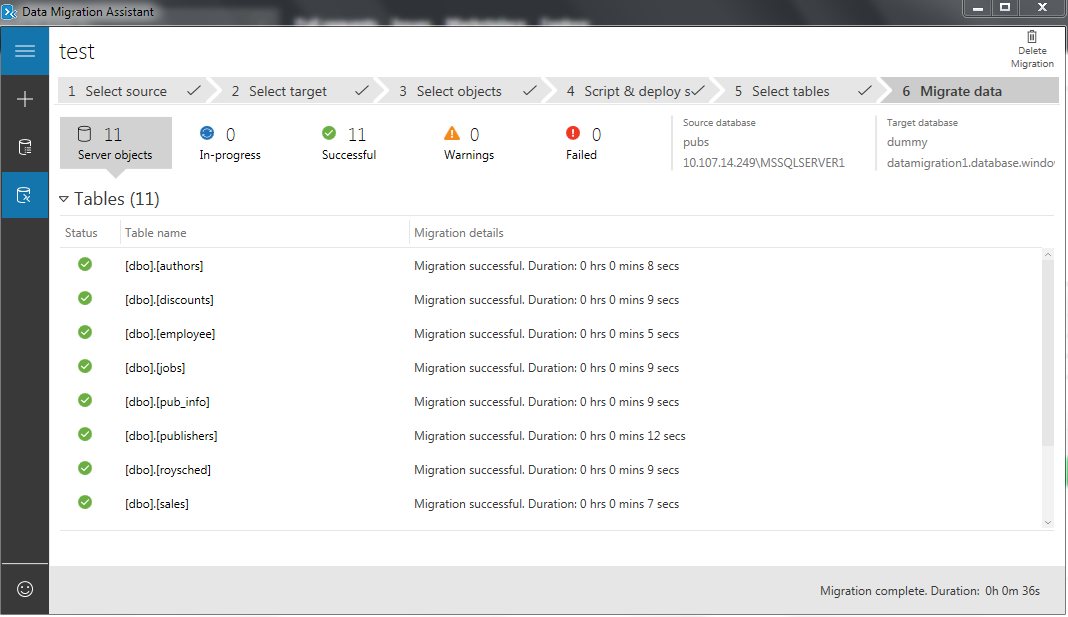This screenshot has height=617, width=1068.
Task: Click the Migration details column header
Action: tap(458, 233)
